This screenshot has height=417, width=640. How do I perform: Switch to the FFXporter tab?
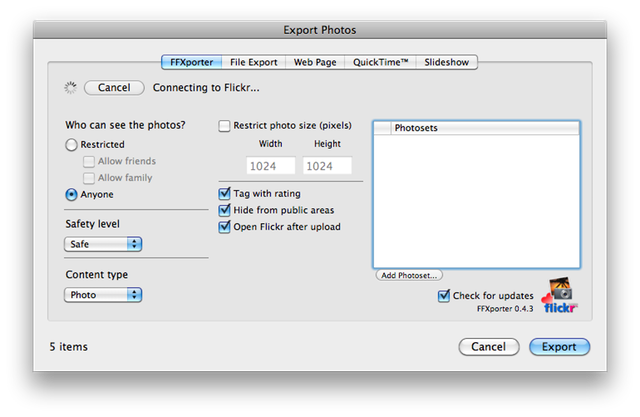tap(191, 62)
